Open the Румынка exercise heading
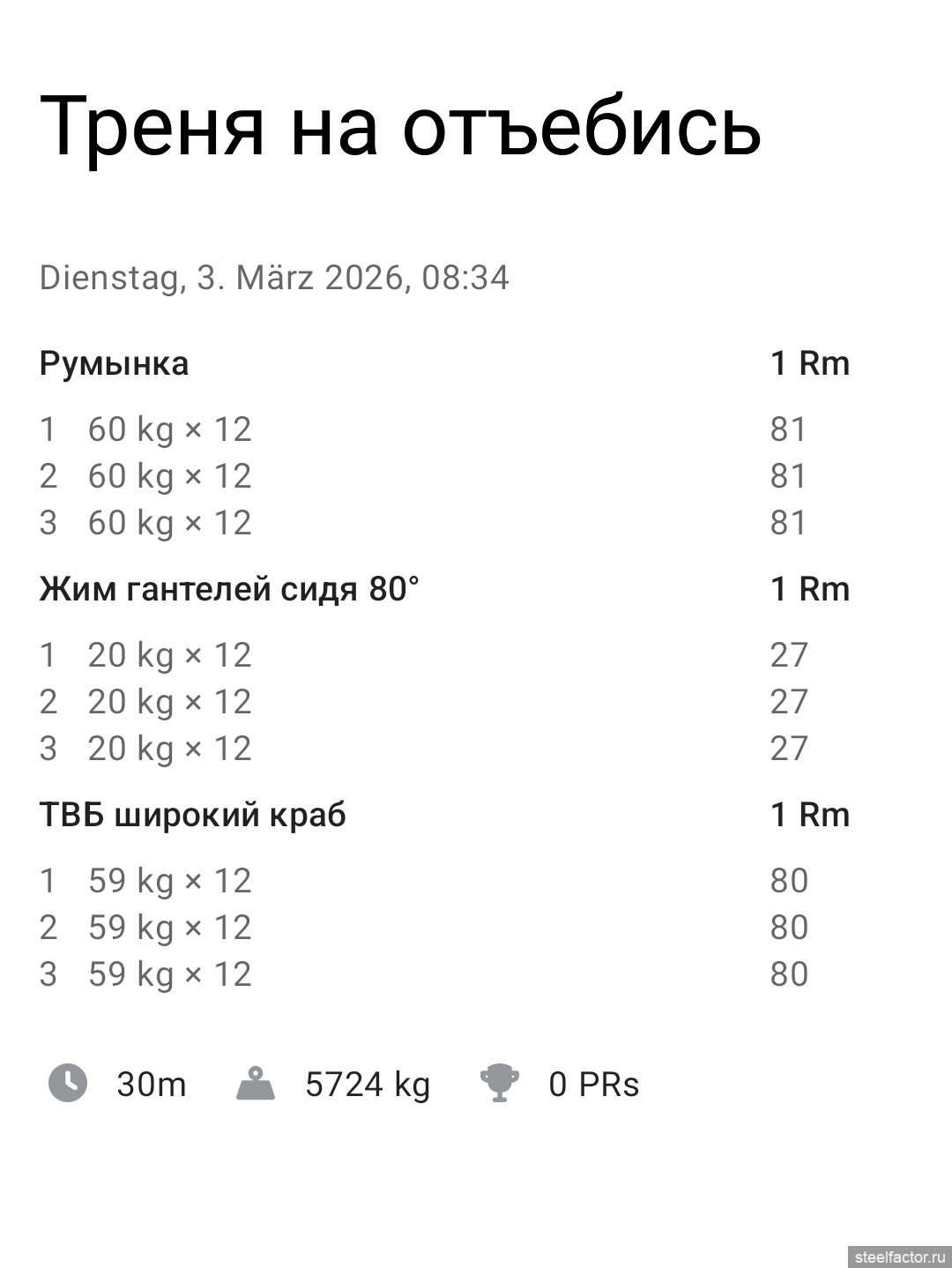The width and height of the screenshot is (952, 1268). [114, 363]
